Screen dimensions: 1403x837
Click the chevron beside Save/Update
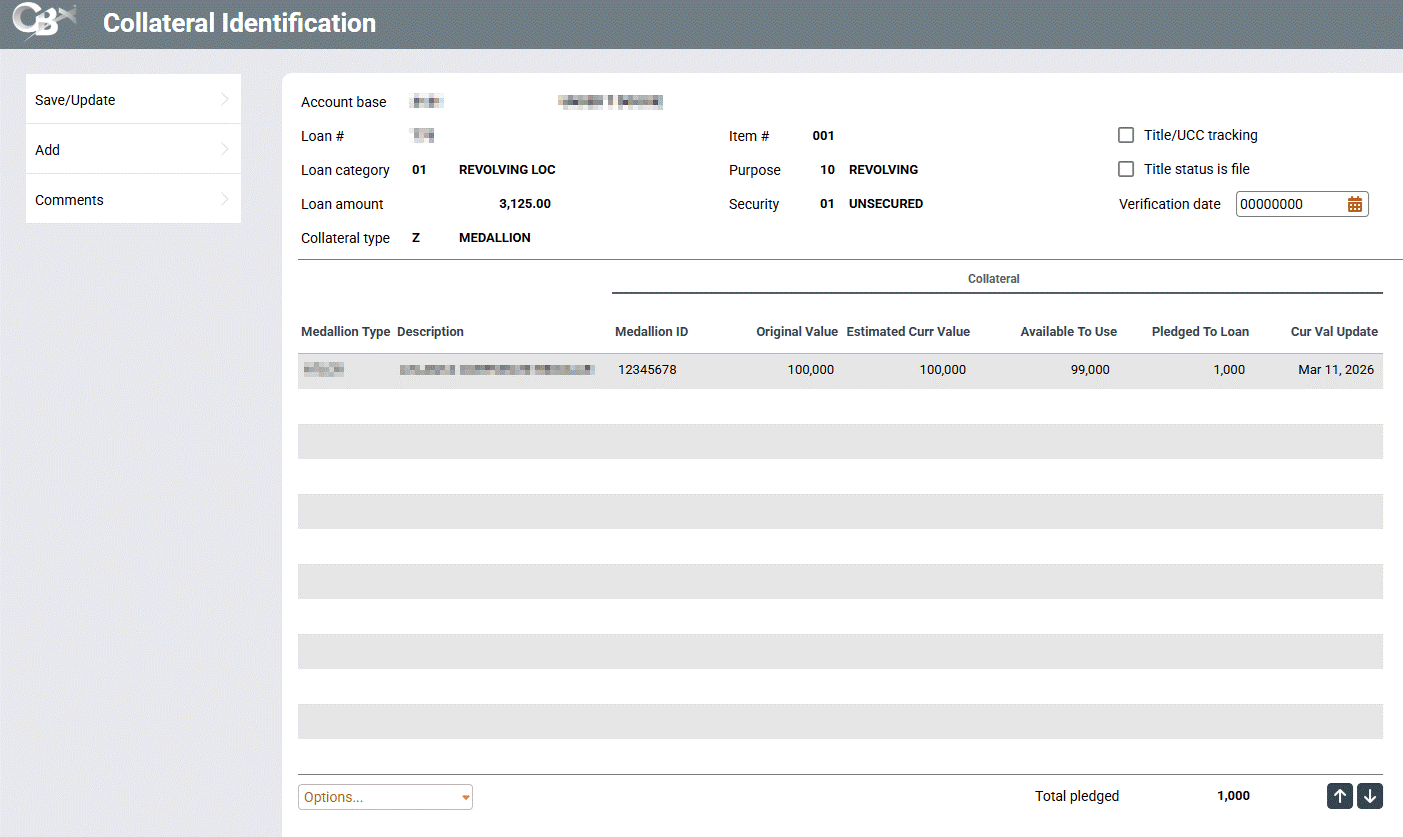225,99
